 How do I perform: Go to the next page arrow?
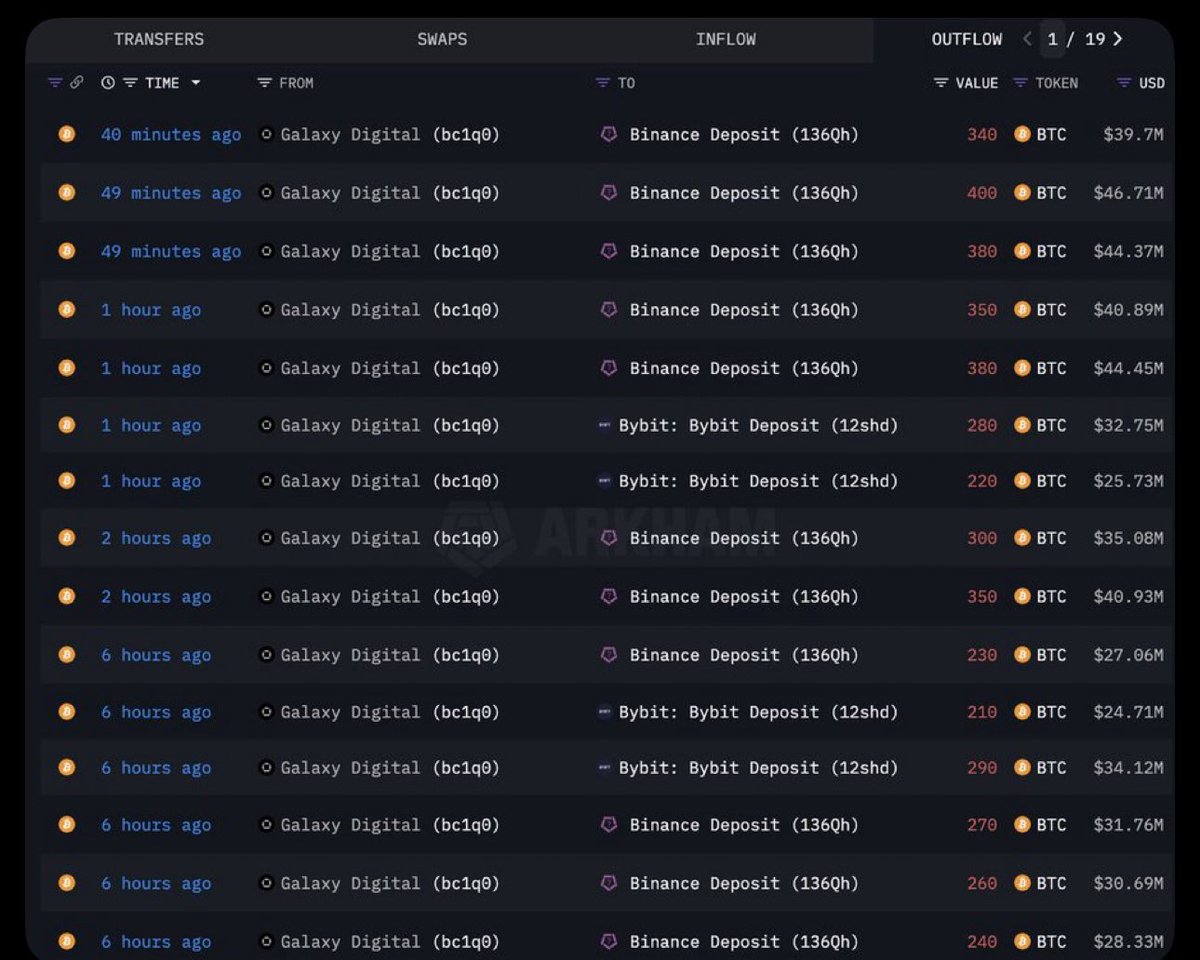click(1118, 39)
